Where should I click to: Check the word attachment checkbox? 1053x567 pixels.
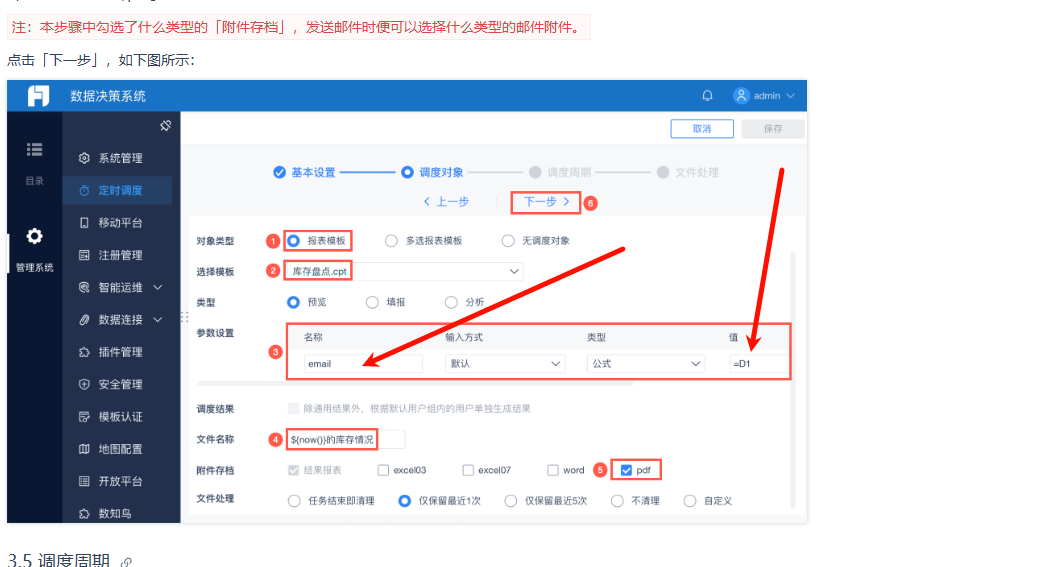pyautogui.click(x=553, y=470)
